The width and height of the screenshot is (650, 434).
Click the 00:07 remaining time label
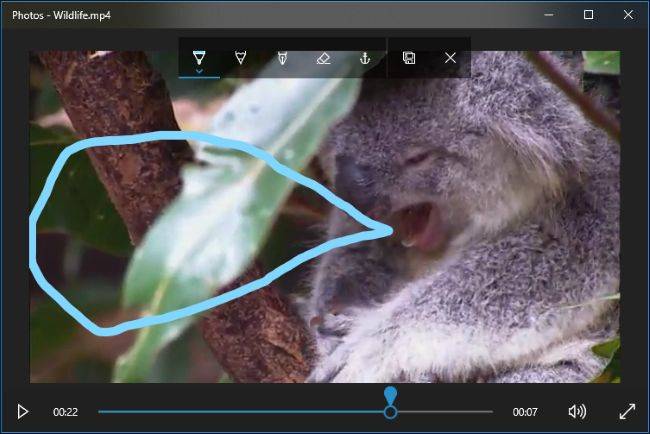coord(525,412)
